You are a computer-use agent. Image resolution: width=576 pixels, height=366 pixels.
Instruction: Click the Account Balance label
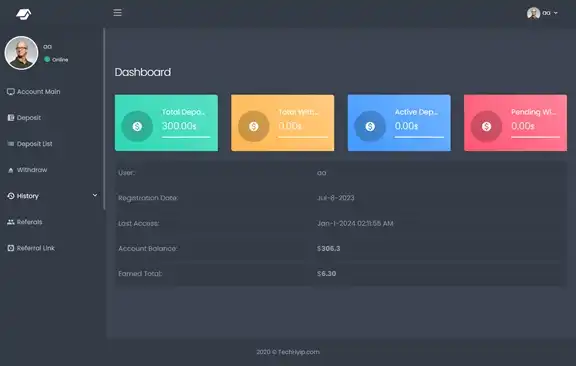point(148,248)
